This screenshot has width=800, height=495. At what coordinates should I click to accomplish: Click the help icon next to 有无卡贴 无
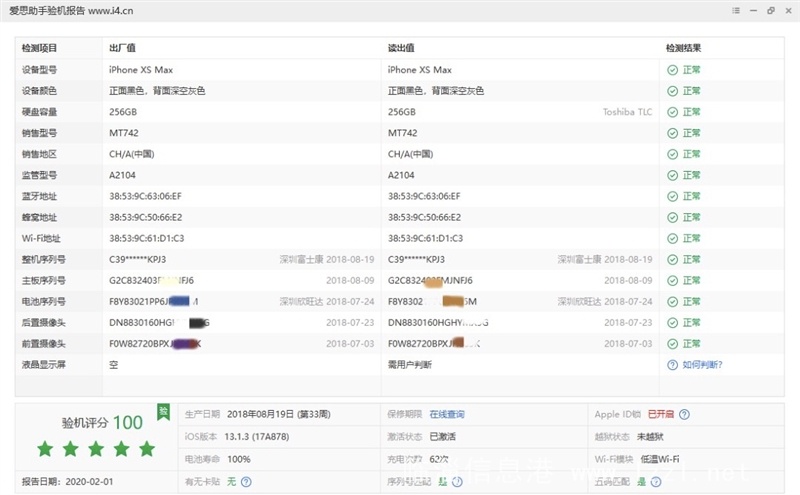click(x=246, y=482)
